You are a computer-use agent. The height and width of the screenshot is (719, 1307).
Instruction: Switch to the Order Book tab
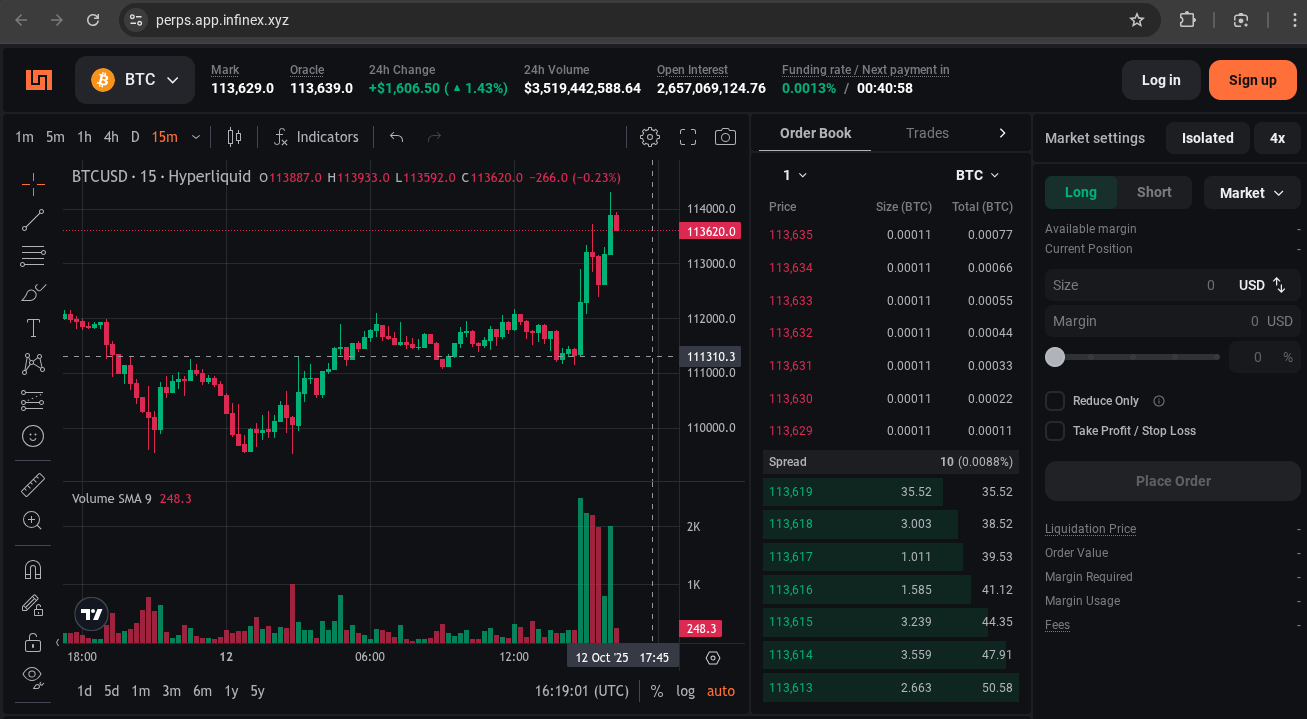815,133
